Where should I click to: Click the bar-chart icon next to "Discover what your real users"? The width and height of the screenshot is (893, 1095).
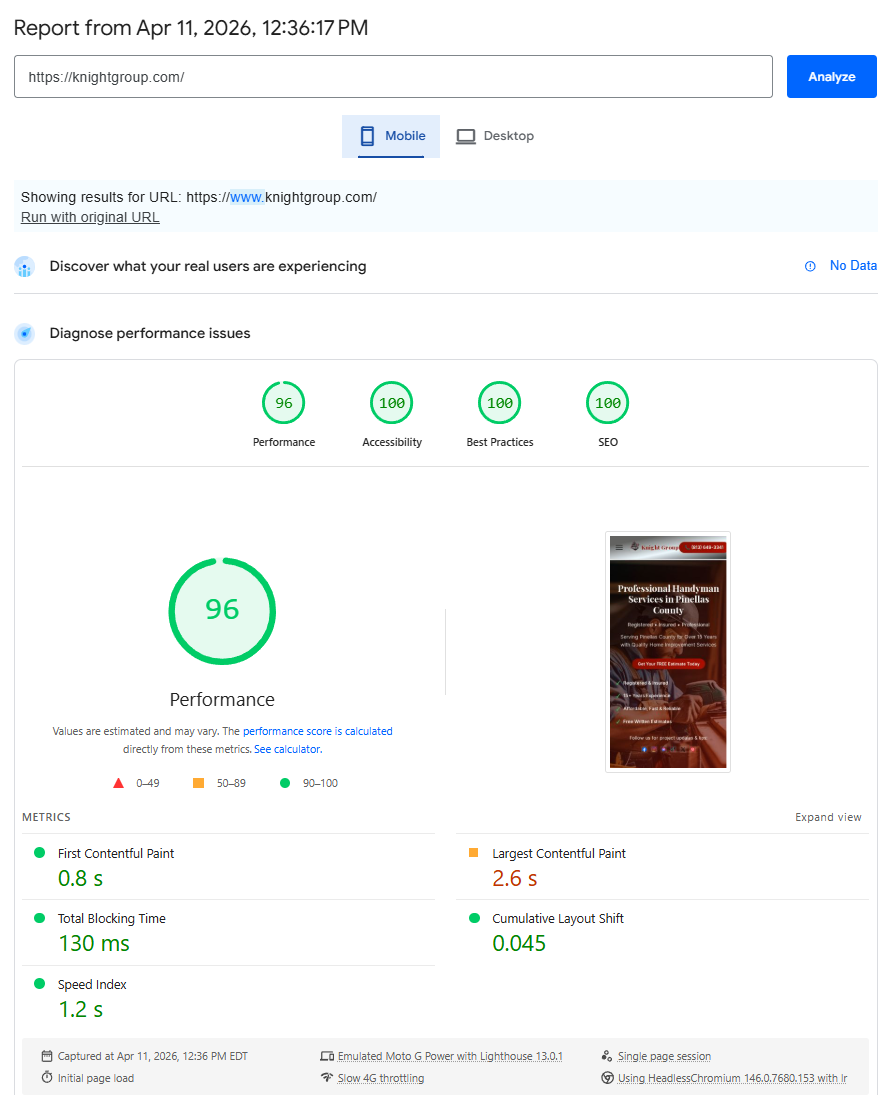click(x=24, y=266)
